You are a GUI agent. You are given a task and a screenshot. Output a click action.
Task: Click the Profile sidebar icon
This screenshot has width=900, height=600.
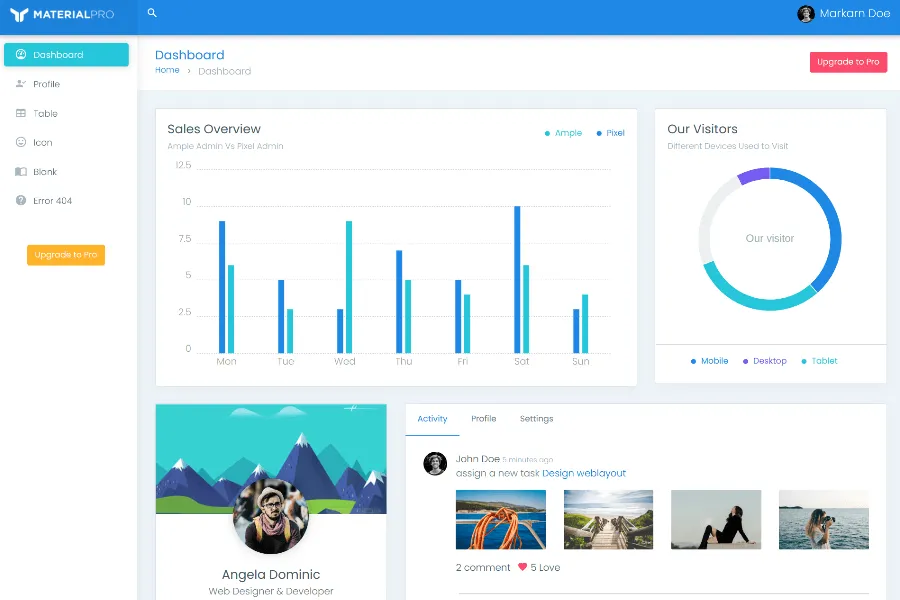pos(21,84)
